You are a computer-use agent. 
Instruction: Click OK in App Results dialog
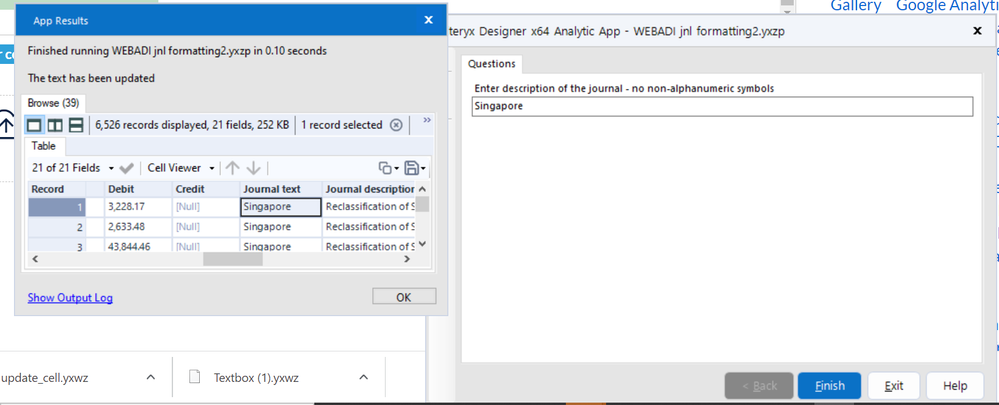tap(404, 297)
